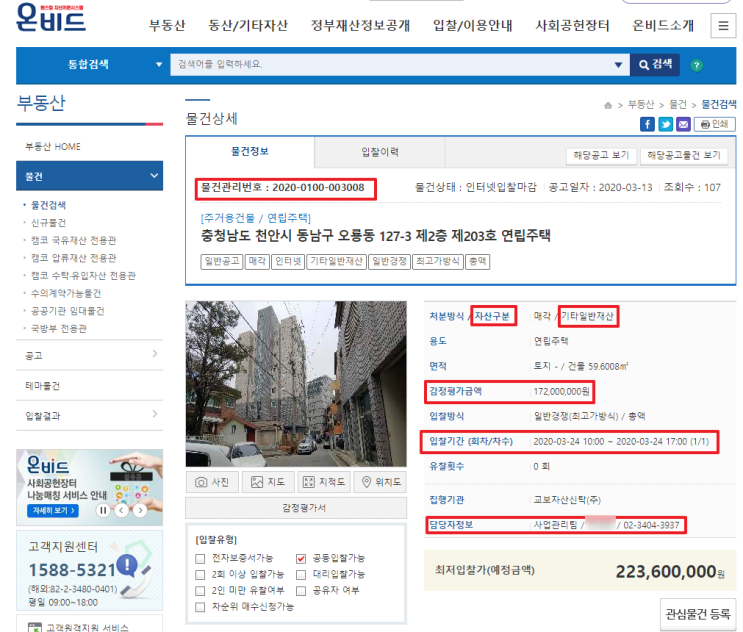This screenshot has width=743, height=632.
Task: Share page on Facebook
Action: 647,124
